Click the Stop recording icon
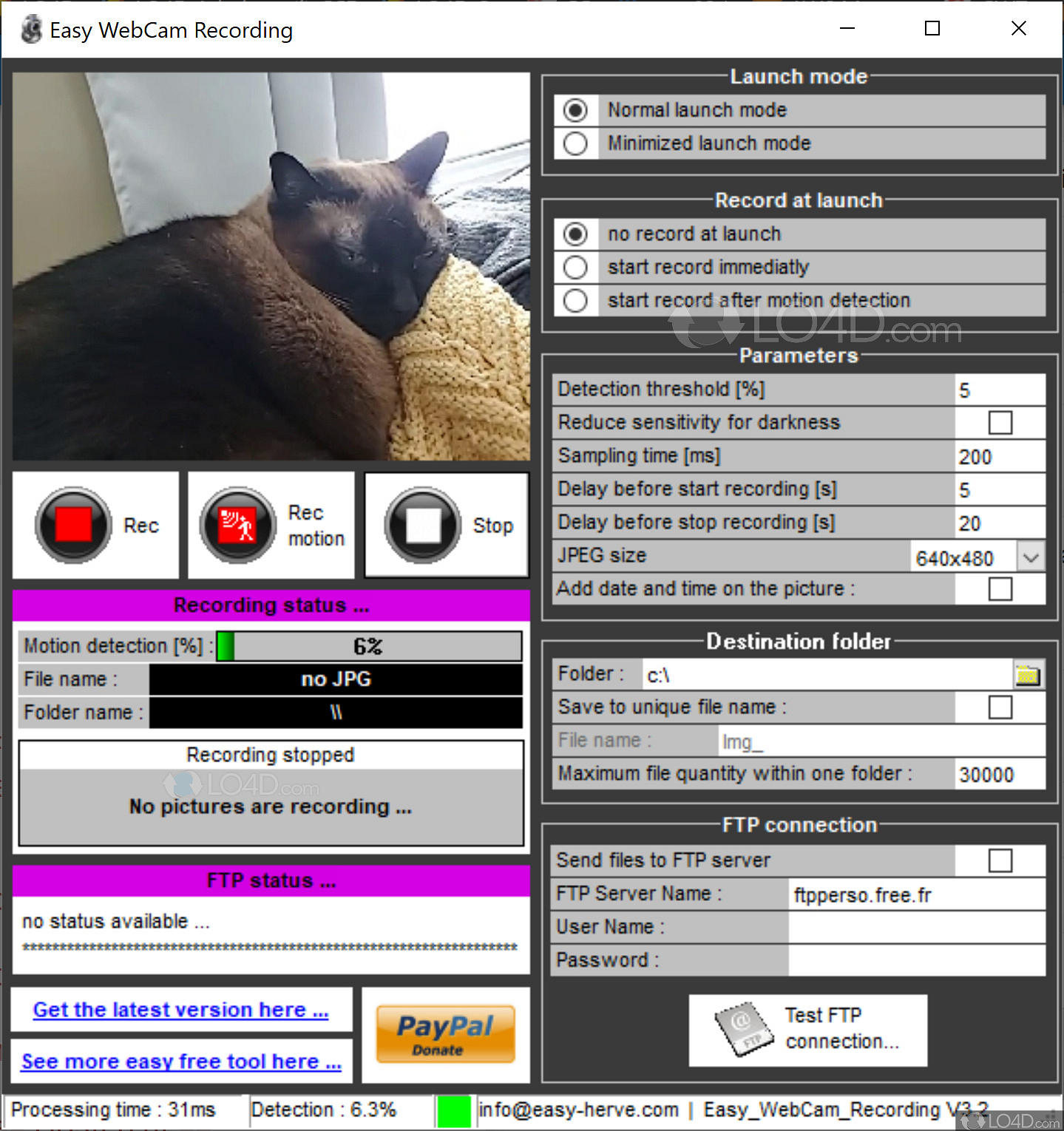The height and width of the screenshot is (1131, 1064). click(x=422, y=525)
